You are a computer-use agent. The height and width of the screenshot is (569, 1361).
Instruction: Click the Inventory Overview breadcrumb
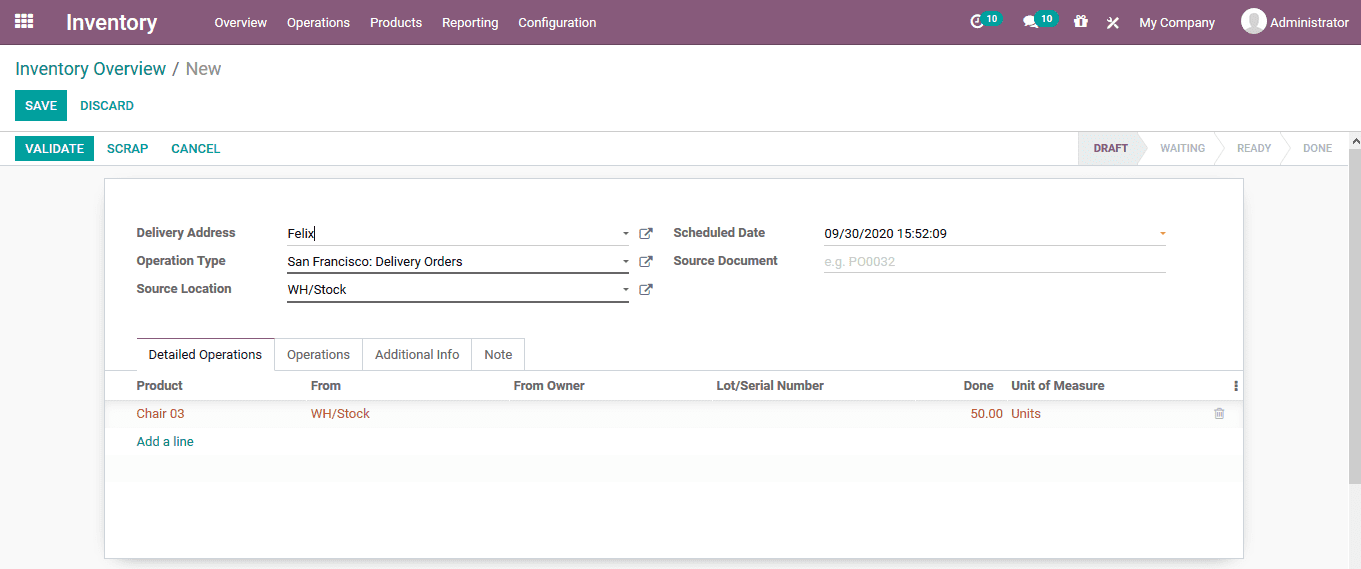pos(90,69)
